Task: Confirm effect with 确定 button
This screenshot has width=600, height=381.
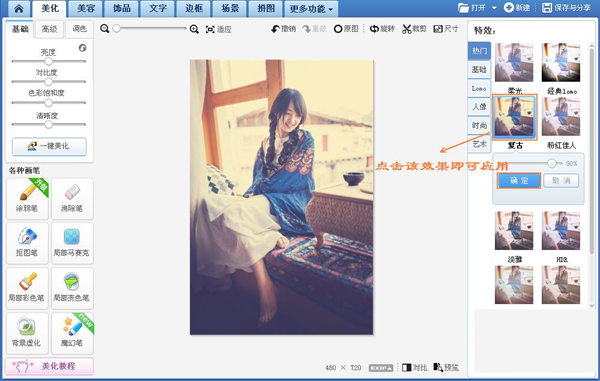Action: pos(518,181)
